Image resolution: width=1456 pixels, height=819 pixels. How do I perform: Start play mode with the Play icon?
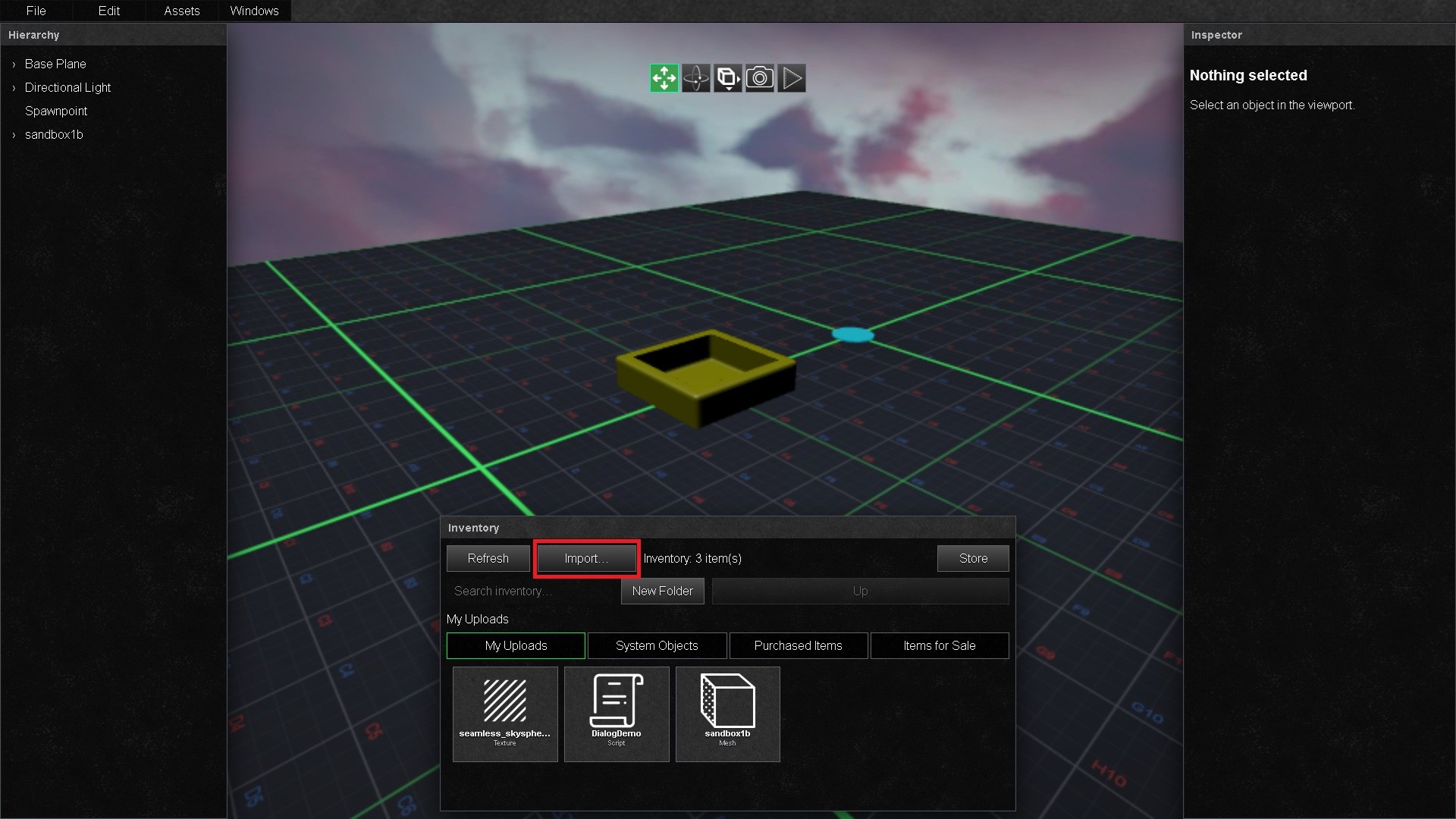[792, 78]
